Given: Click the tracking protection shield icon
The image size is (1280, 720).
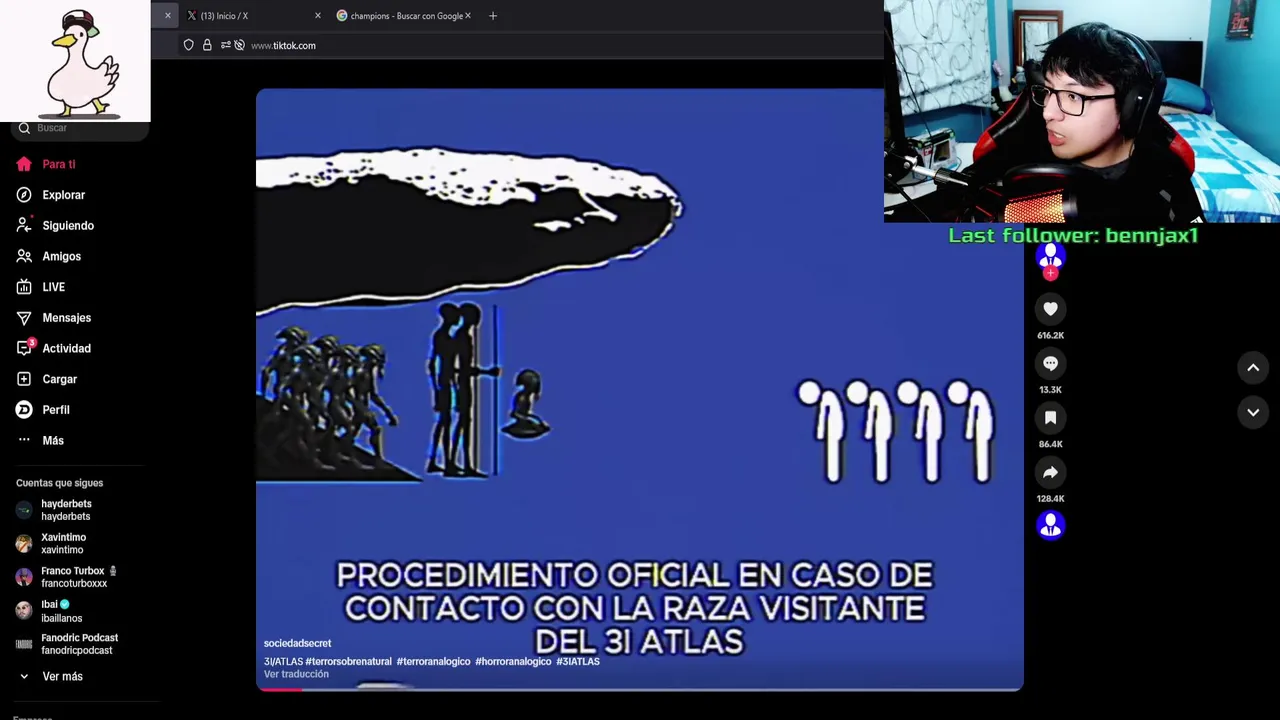Looking at the screenshot, I should tap(188, 45).
